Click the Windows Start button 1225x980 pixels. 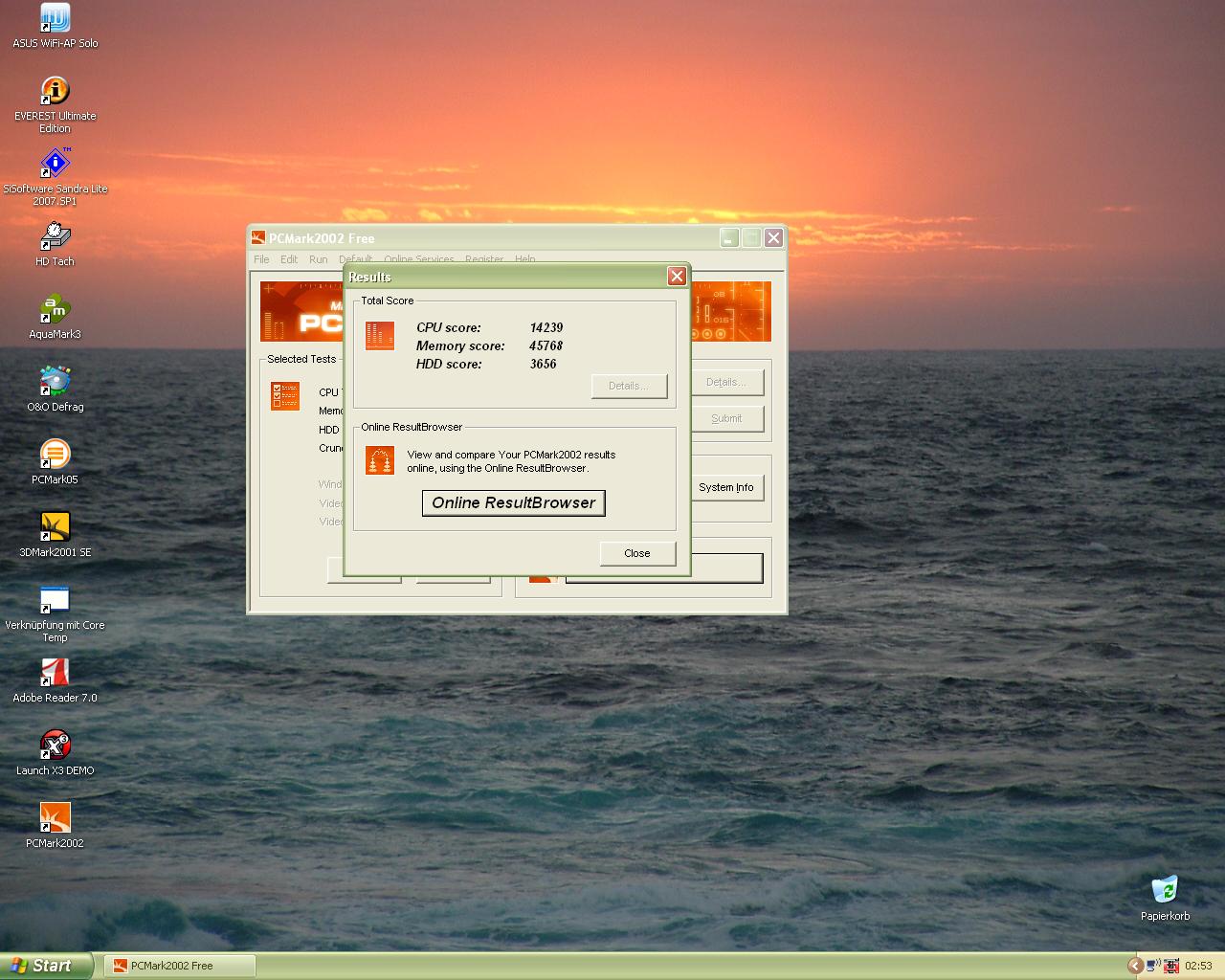(x=46, y=966)
